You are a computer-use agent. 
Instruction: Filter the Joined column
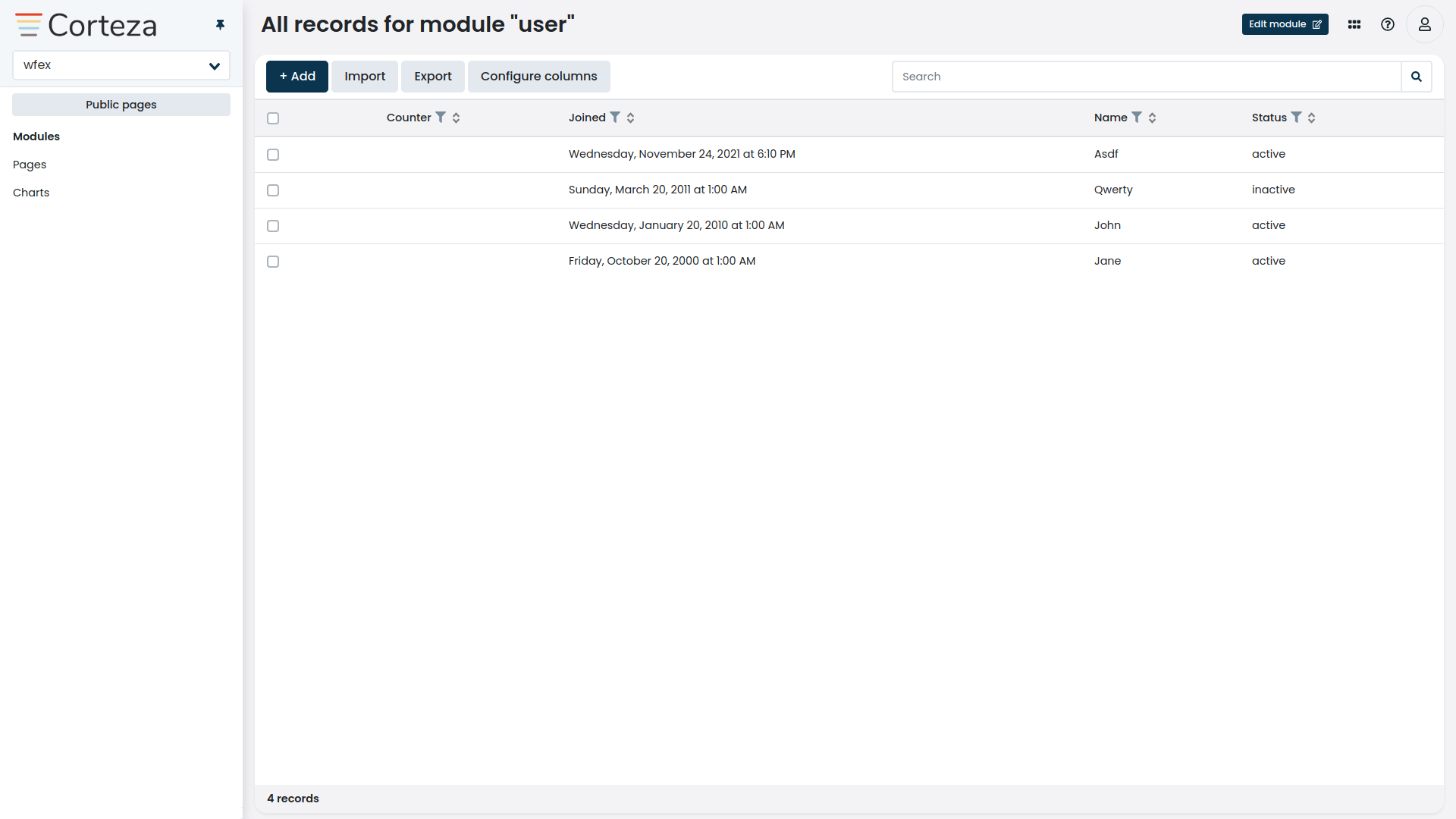click(615, 118)
